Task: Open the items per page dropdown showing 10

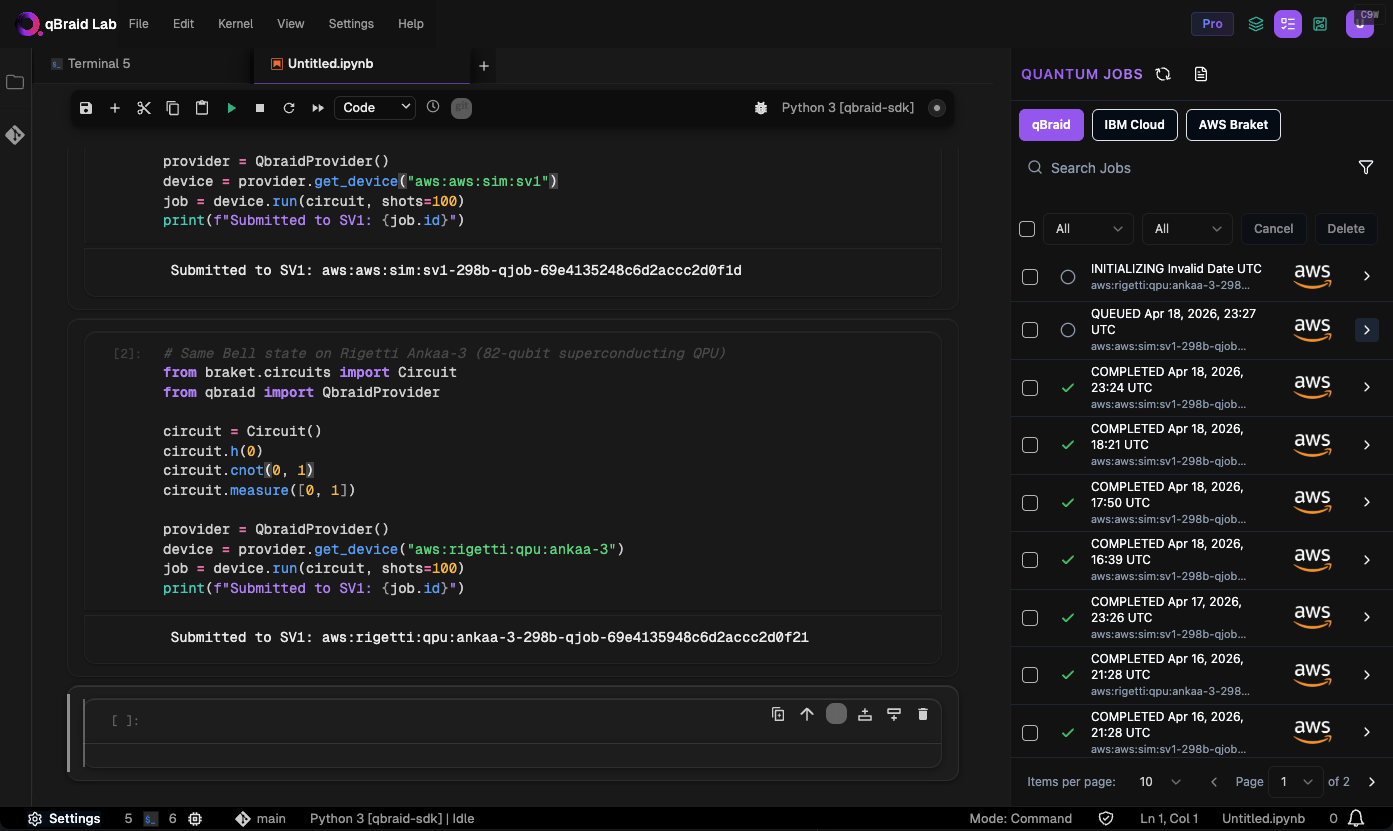Action: click(1161, 782)
